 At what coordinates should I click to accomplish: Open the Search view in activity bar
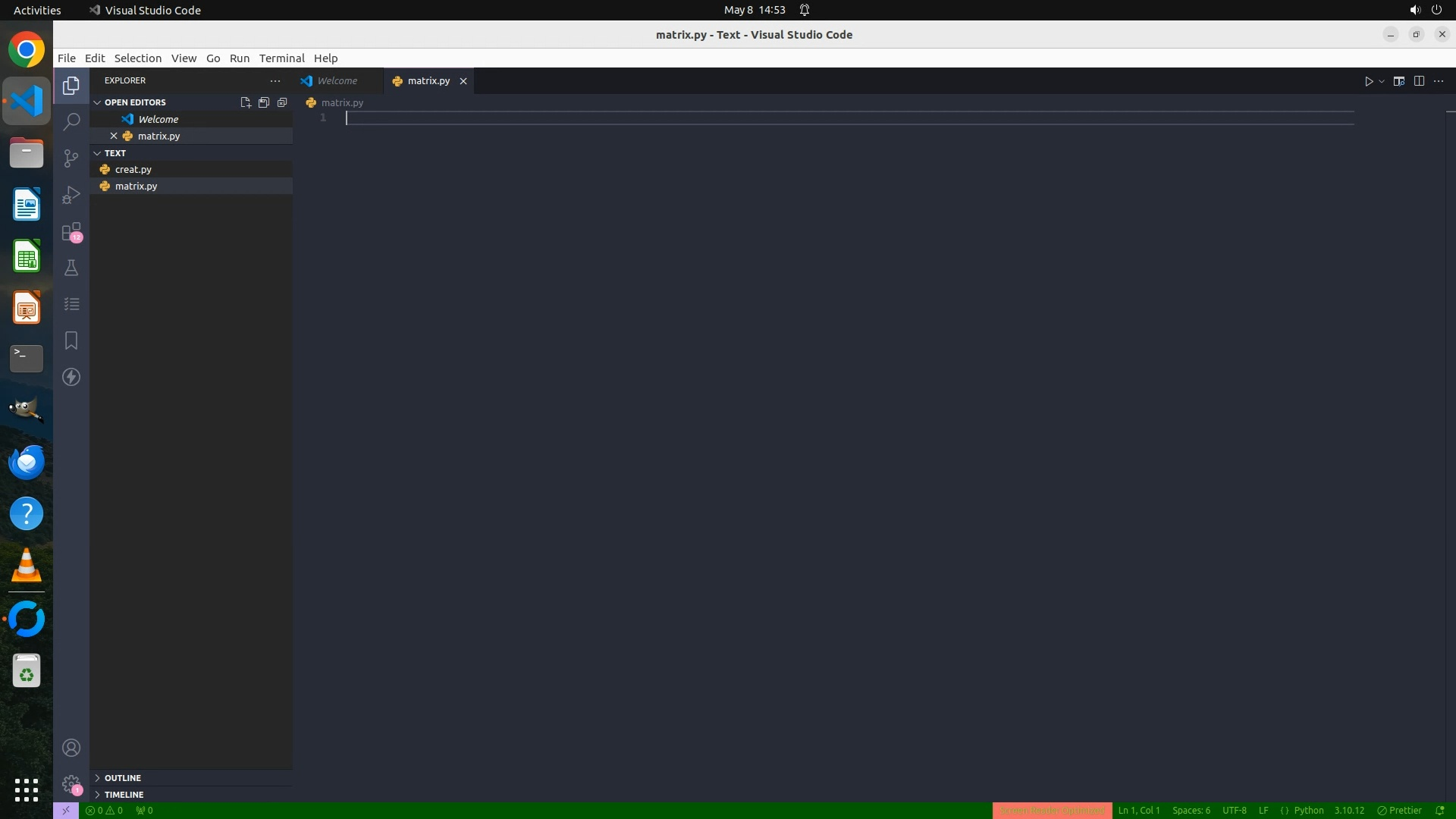pyautogui.click(x=71, y=121)
